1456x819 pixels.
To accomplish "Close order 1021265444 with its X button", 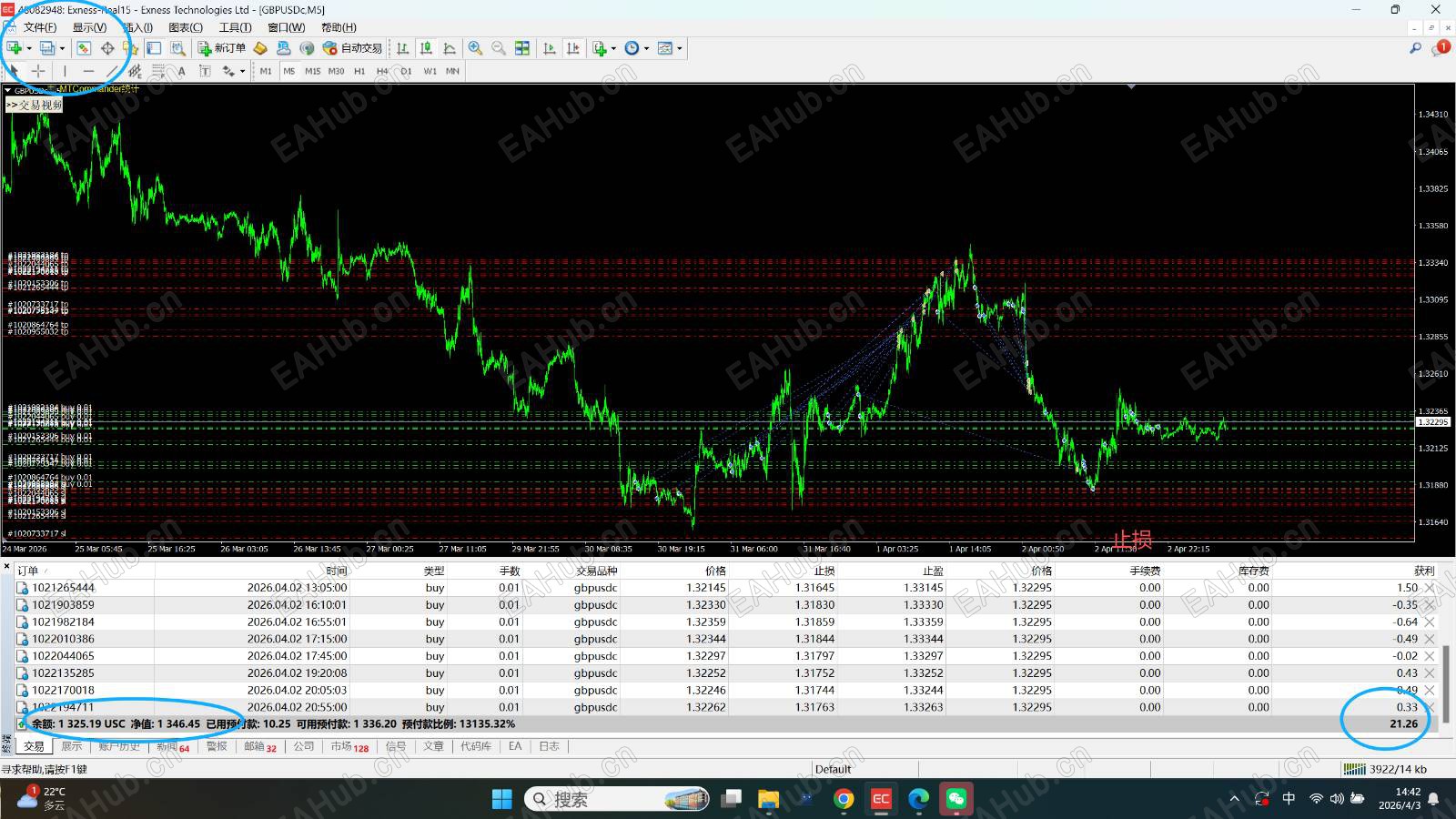I will coord(1430,588).
